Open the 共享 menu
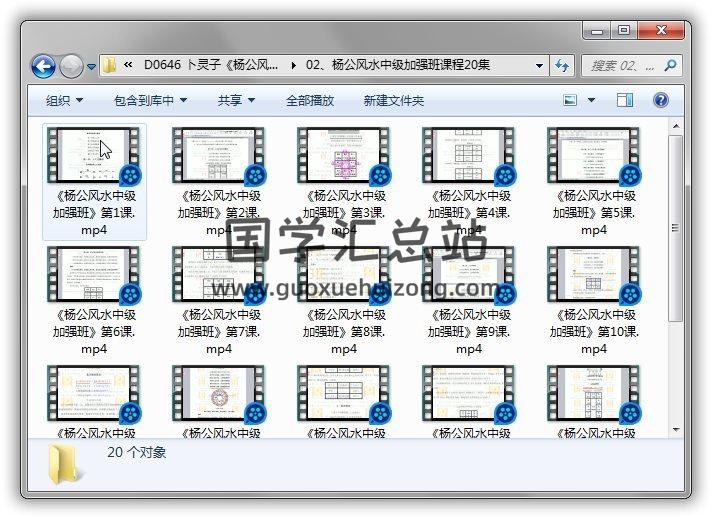The width and height of the screenshot is (712, 519). [x=236, y=100]
